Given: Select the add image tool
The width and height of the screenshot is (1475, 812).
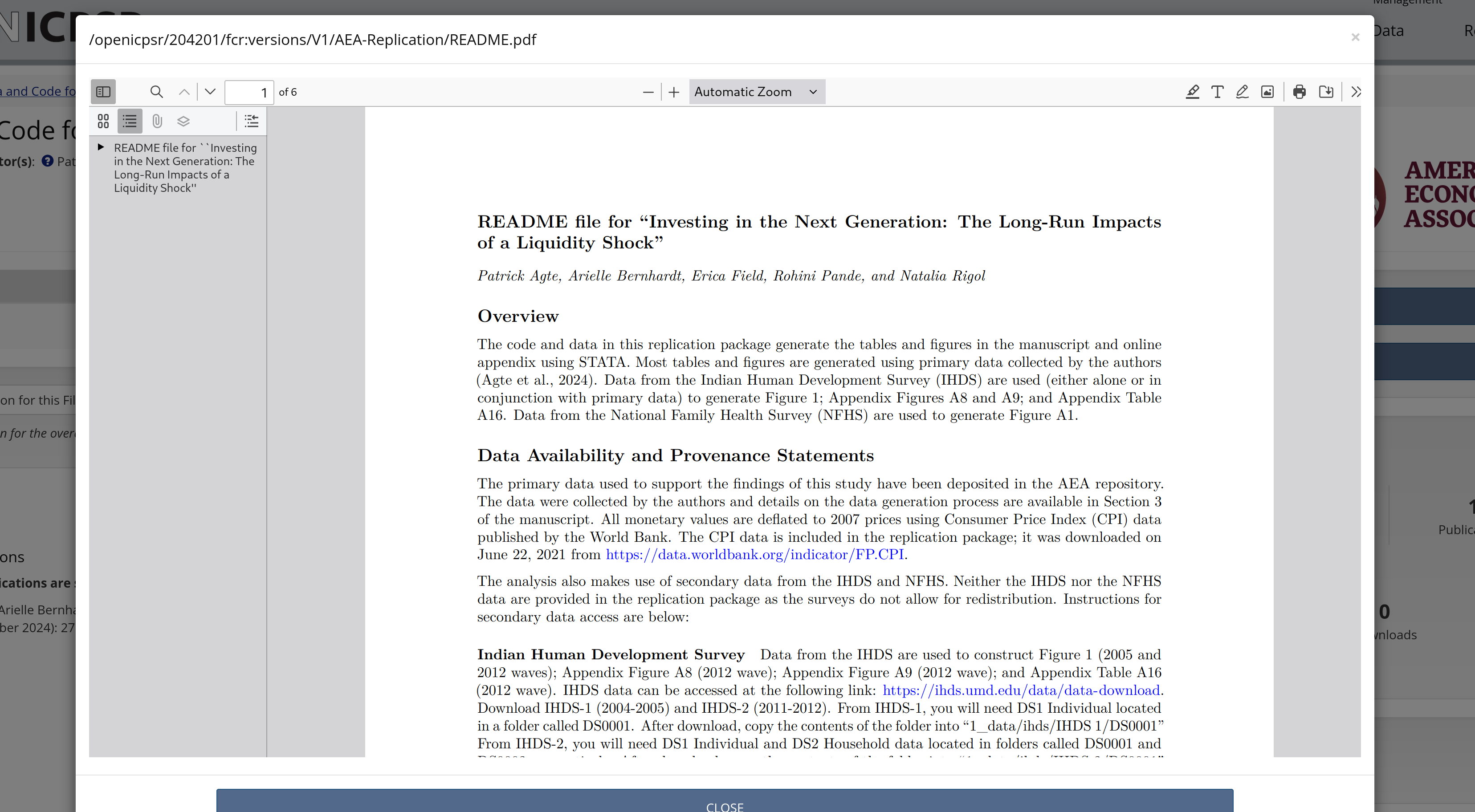Looking at the screenshot, I should tap(1267, 92).
